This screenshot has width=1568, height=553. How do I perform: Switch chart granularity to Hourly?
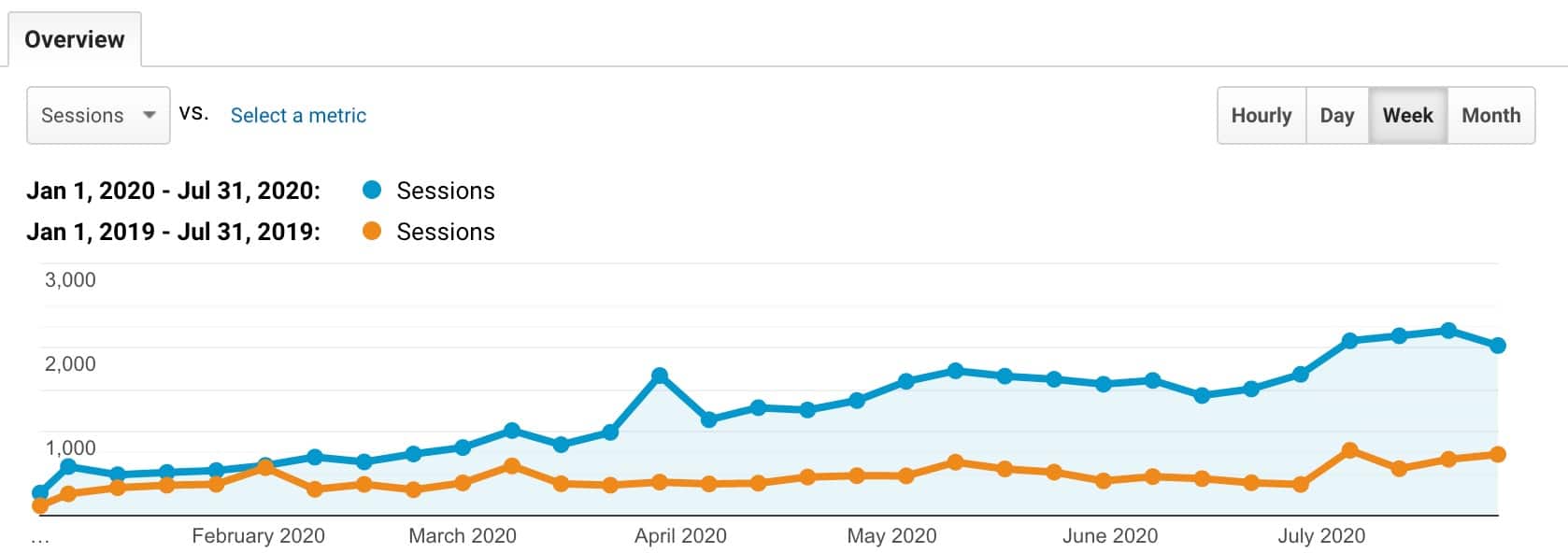pos(1262,115)
